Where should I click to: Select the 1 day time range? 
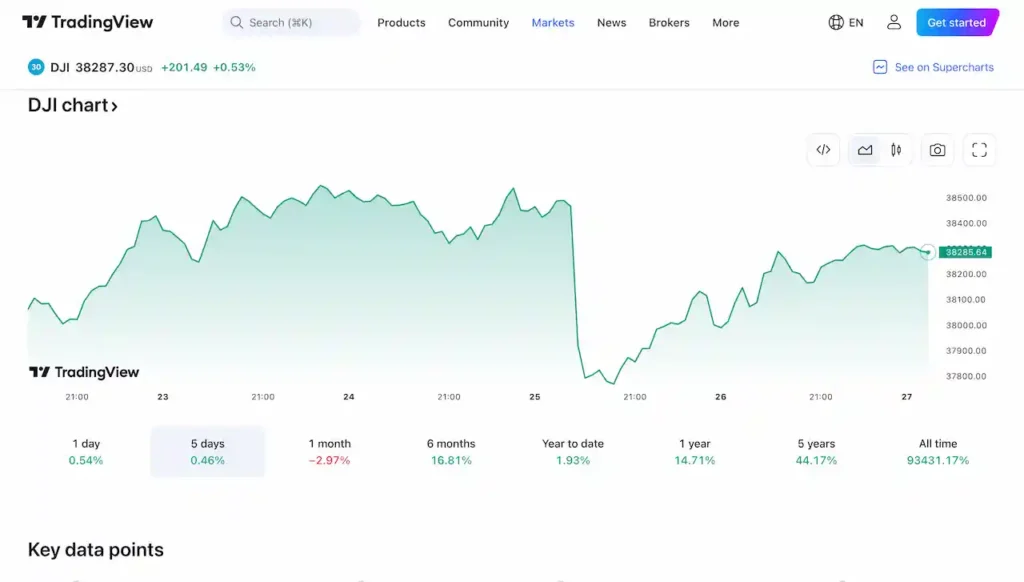86,451
